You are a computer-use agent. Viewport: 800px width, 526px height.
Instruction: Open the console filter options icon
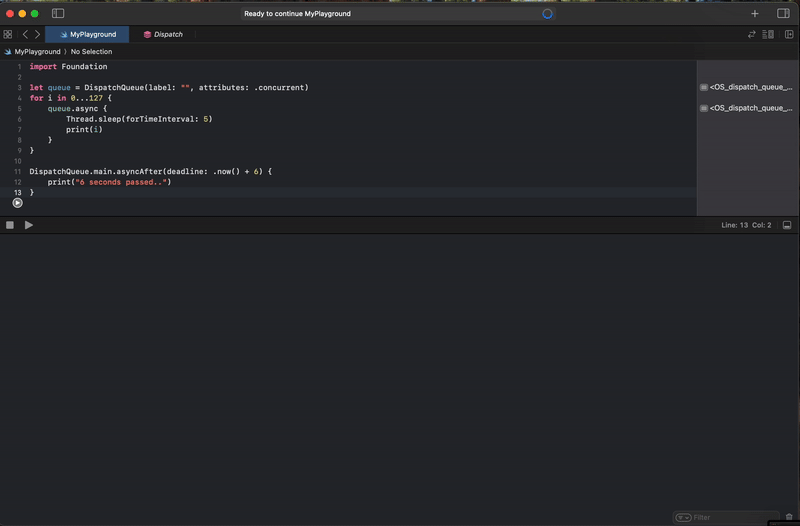click(683, 517)
